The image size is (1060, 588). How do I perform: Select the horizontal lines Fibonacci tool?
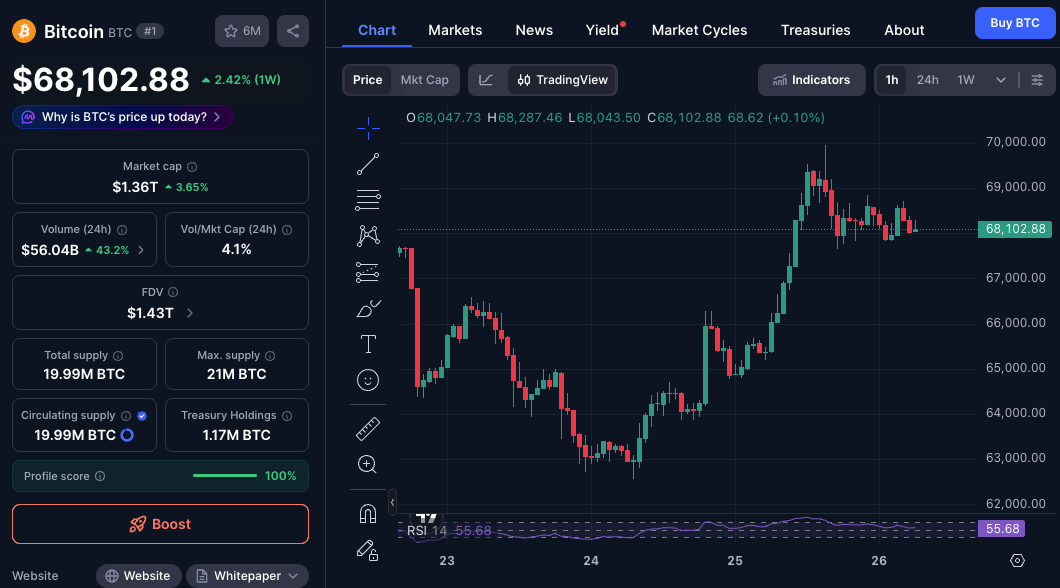point(368,199)
